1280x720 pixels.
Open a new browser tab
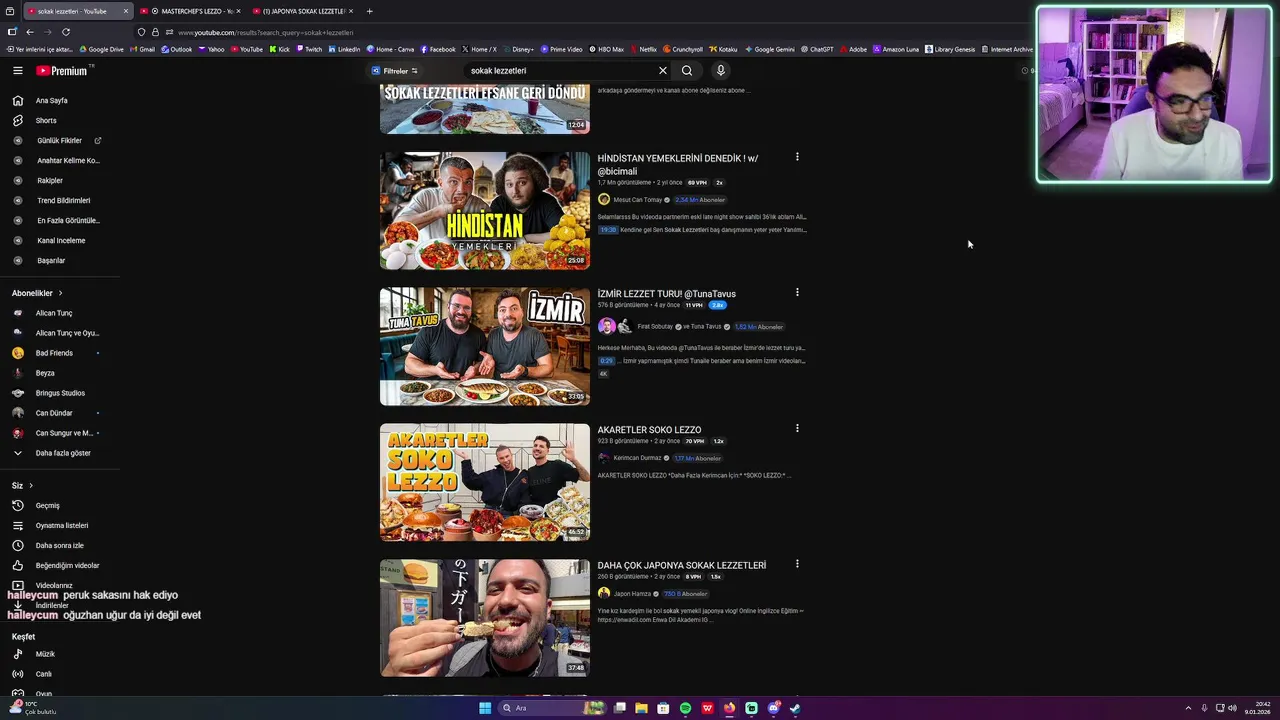(369, 11)
